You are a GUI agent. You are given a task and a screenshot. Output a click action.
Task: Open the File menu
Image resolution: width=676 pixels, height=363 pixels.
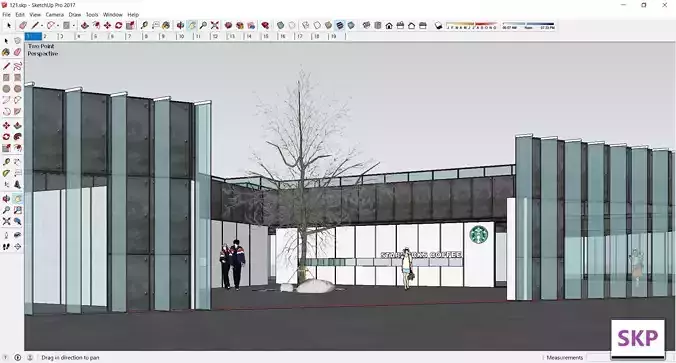pyautogui.click(x=6, y=15)
